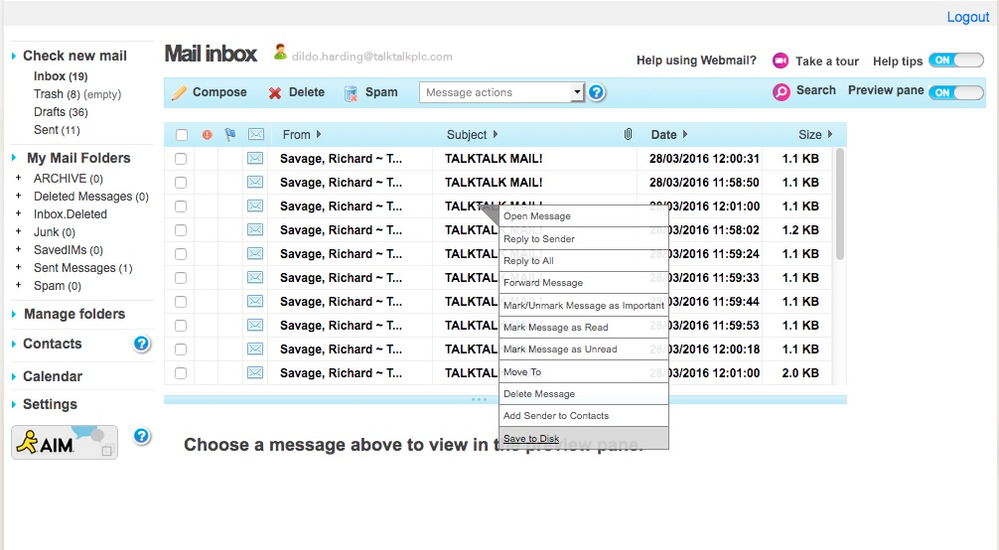The height and width of the screenshot is (550, 999).
Task: Open the Inbox (19) folder
Action: (61, 76)
